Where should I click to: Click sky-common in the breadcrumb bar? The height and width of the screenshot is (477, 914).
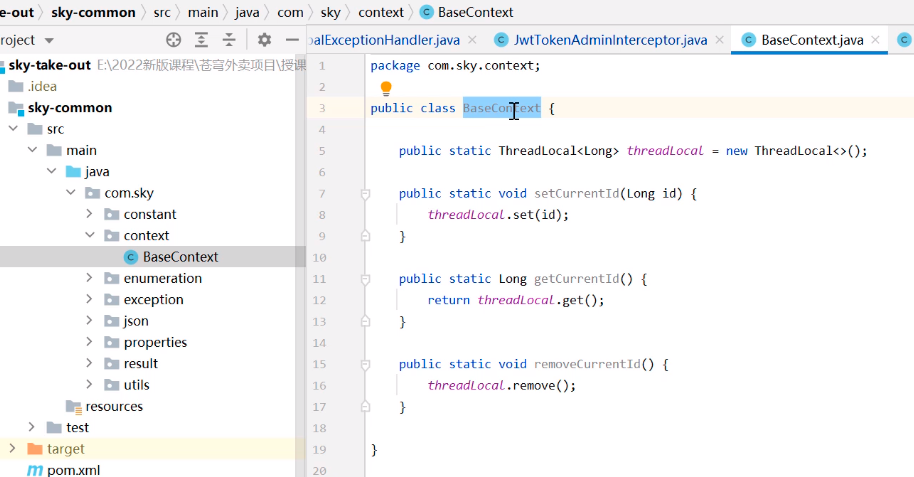(93, 12)
